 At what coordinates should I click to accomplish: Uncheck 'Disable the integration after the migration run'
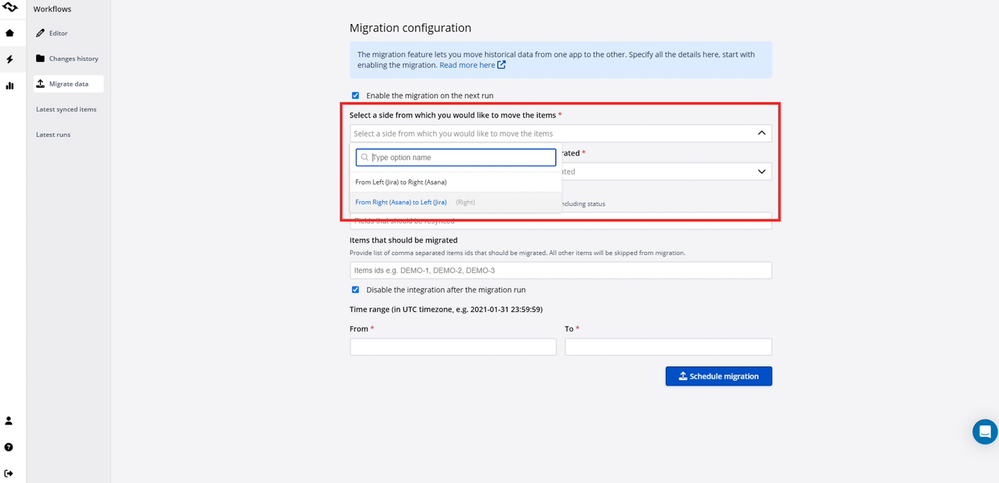355,290
